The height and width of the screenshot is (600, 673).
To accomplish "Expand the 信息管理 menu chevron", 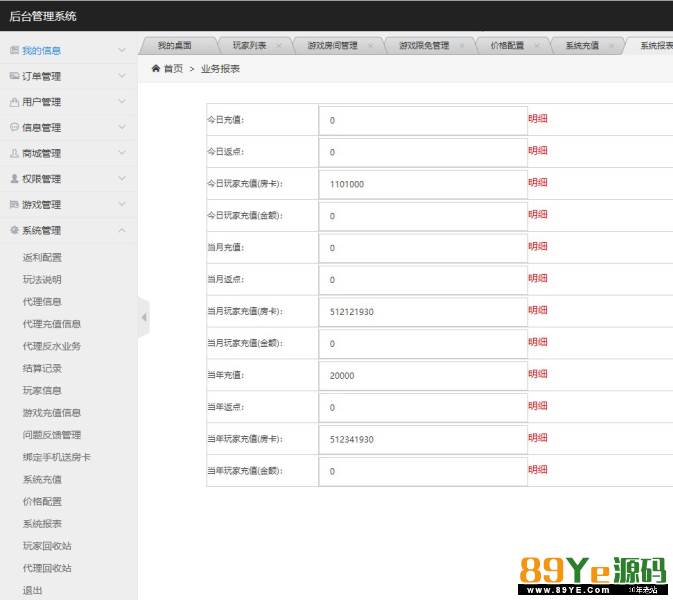I will 122,127.
